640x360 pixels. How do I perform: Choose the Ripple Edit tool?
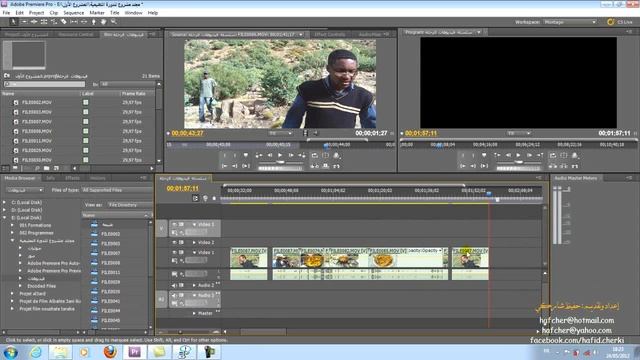(x=34, y=22)
